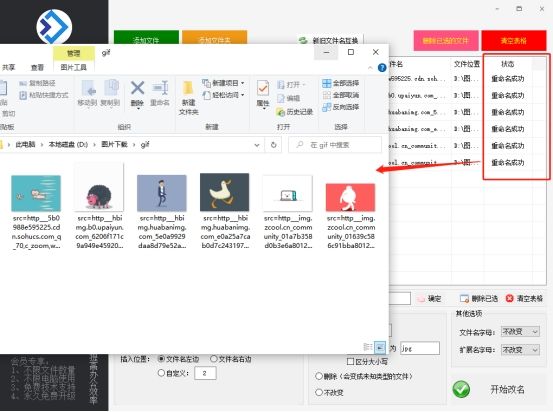
Task: Expand 打开 dropdown in ribbon
Action: (x=304, y=85)
